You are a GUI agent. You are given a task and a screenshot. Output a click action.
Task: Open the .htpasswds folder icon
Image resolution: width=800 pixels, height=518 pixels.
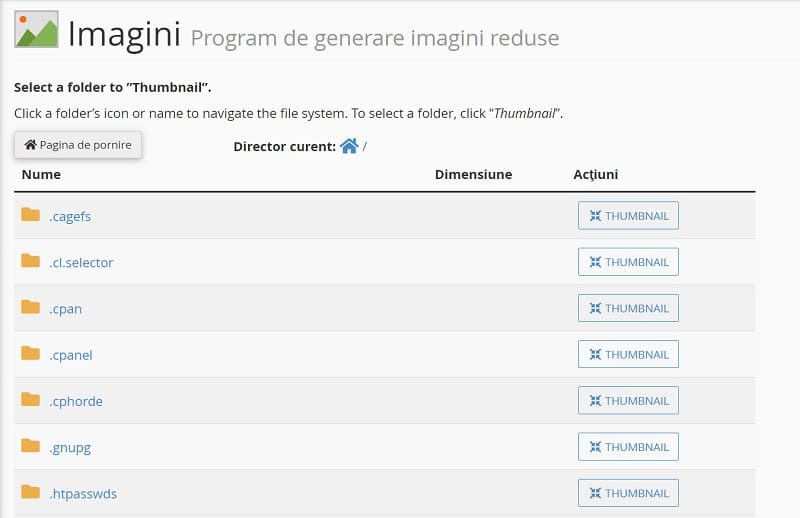click(31, 492)
